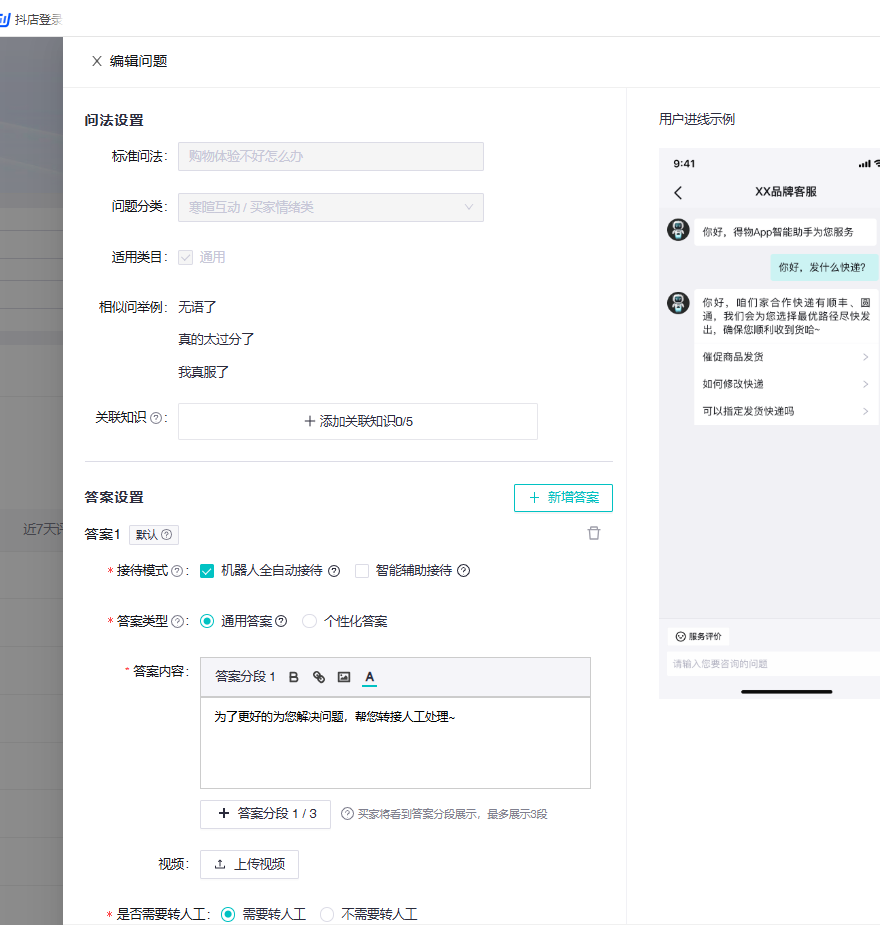
Task: Click similar question 真的太过分了
Action: pyautogui.click(x=216, y=339)
